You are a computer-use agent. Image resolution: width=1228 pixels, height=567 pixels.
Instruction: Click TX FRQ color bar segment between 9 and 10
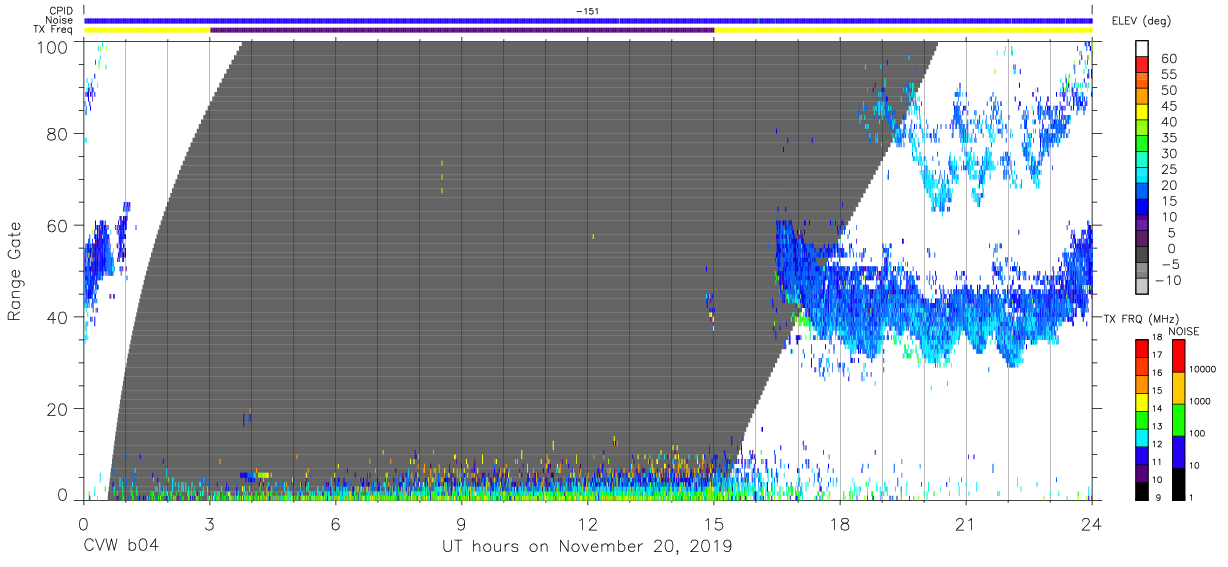[x=1142, y=491]
